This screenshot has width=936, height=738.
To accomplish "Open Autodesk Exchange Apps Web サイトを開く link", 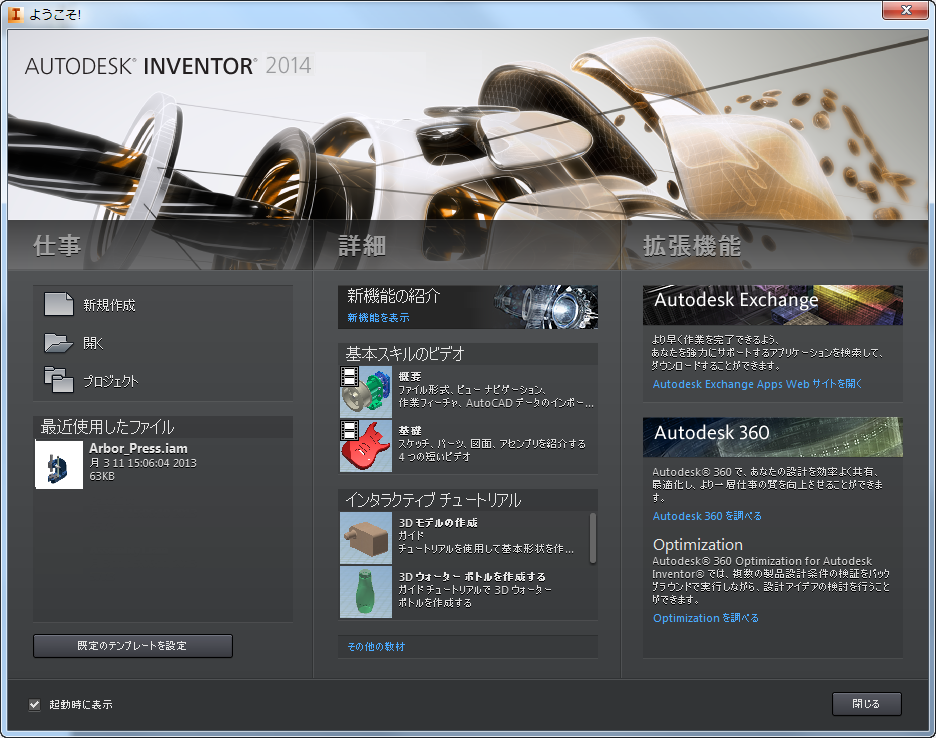I will [757, 384].
